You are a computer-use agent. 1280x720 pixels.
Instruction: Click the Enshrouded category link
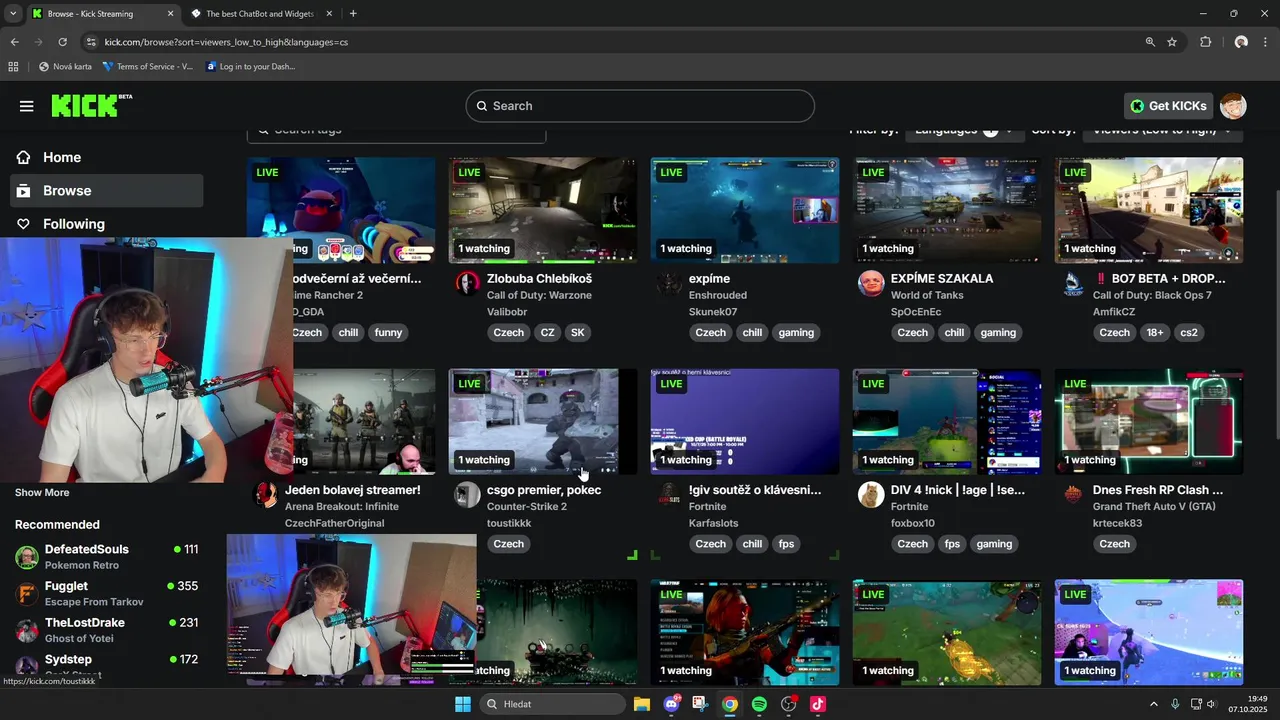coord(718,296)
